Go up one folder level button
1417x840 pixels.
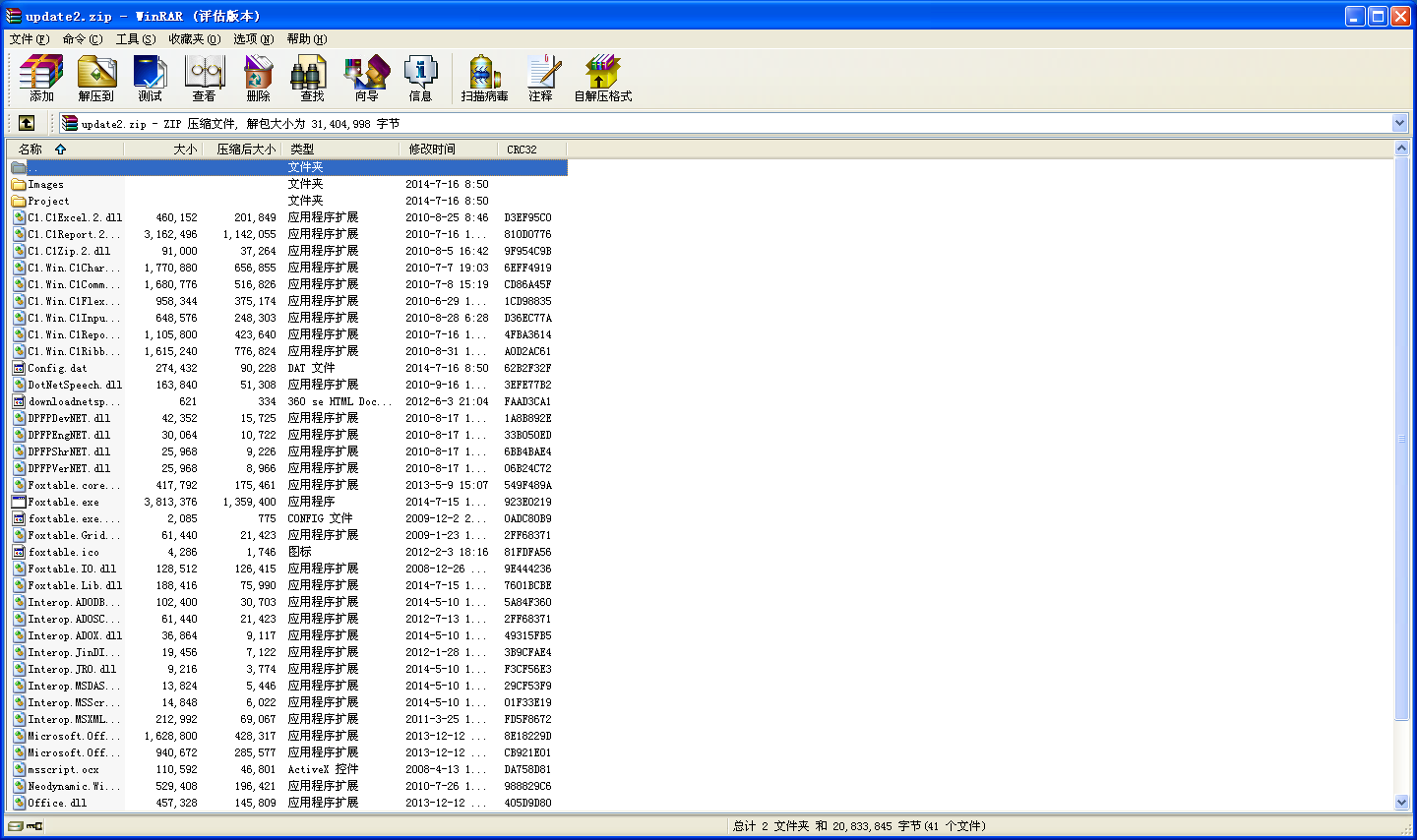[x=27, y=123]
